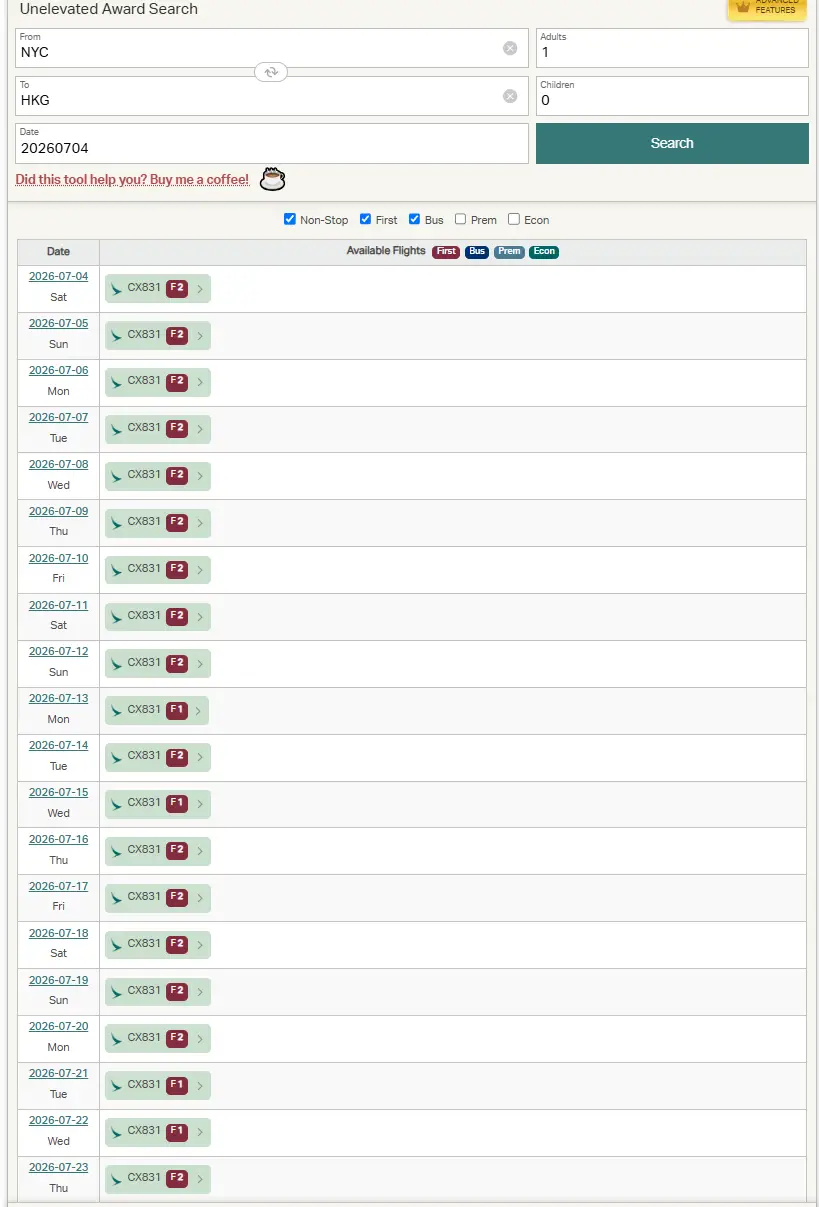Open the Buy me a coffee link

pos(132,180)
